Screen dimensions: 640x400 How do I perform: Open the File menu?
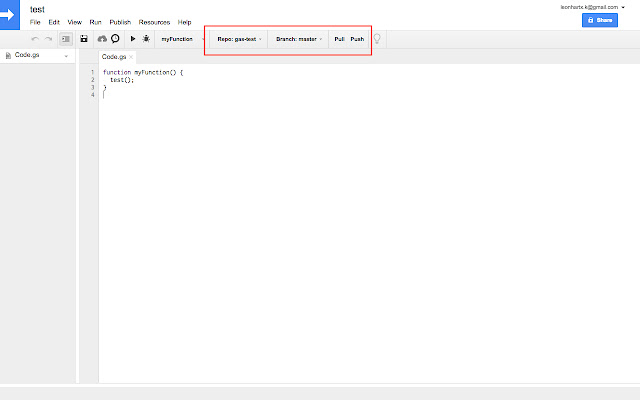pyautogui.click(x=35, y=22)
